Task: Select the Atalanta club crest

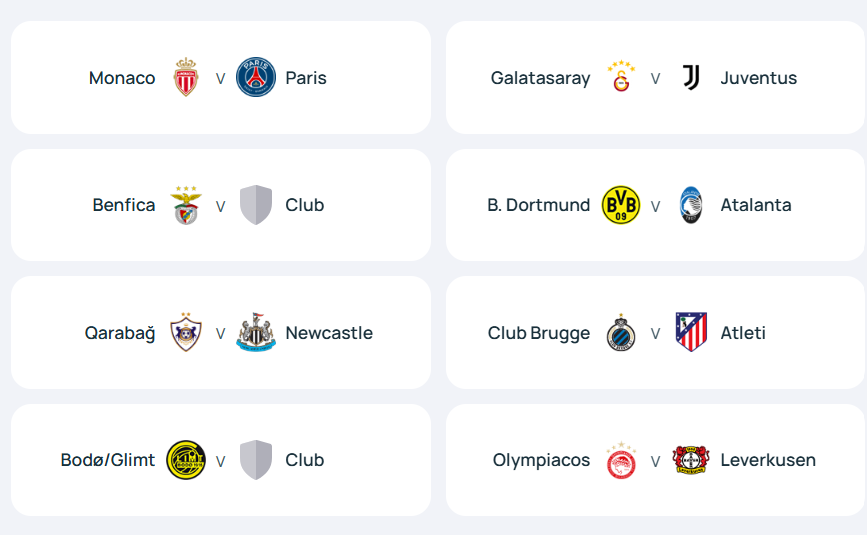Action: [691, 205]
